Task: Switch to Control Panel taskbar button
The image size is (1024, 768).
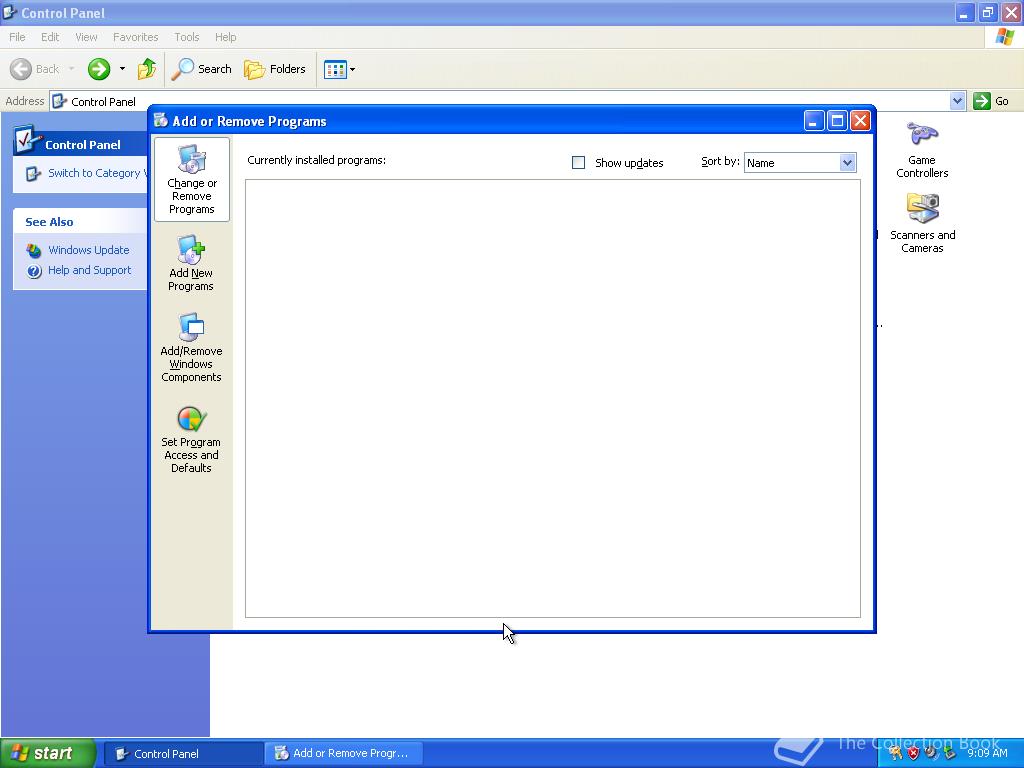Action: coord(184,754)
